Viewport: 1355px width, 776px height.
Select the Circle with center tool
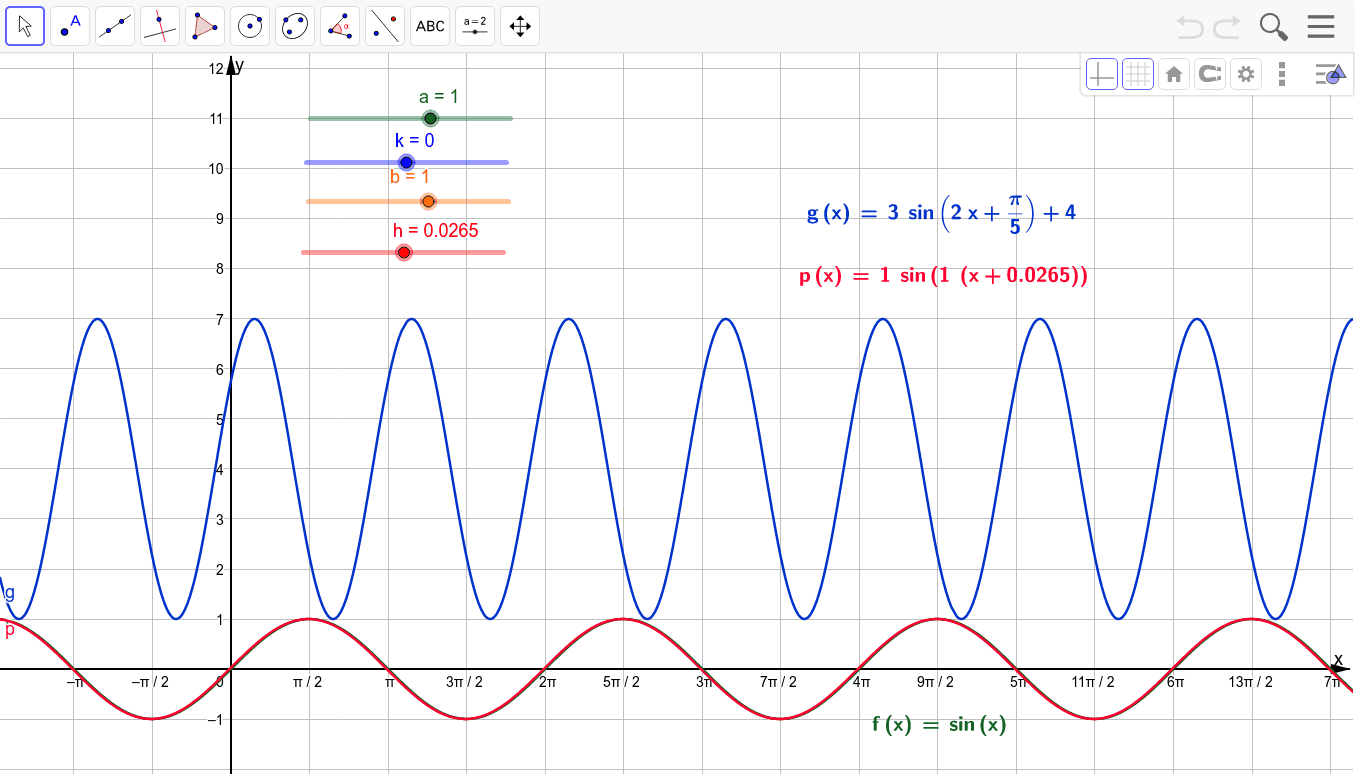pyautogui.click(x=250, y=26)
